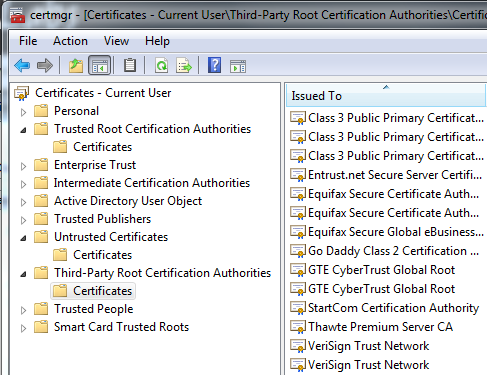The width and height of the screenshot is (487, 375).
Task: Sort by the Issued To column header
Action: click(386, 96)
